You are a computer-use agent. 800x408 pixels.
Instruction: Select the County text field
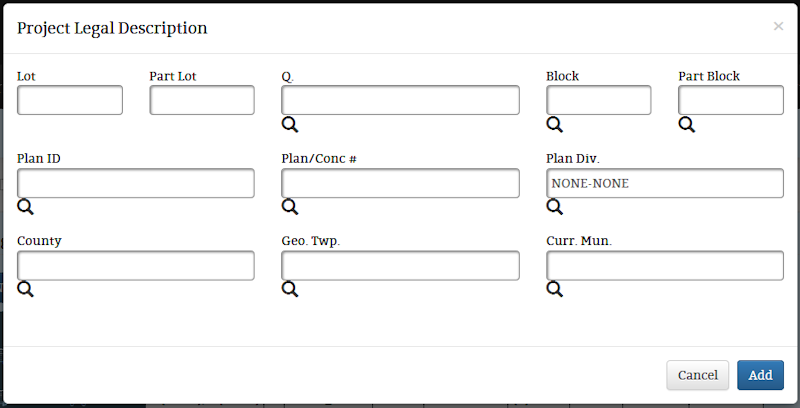136,265
